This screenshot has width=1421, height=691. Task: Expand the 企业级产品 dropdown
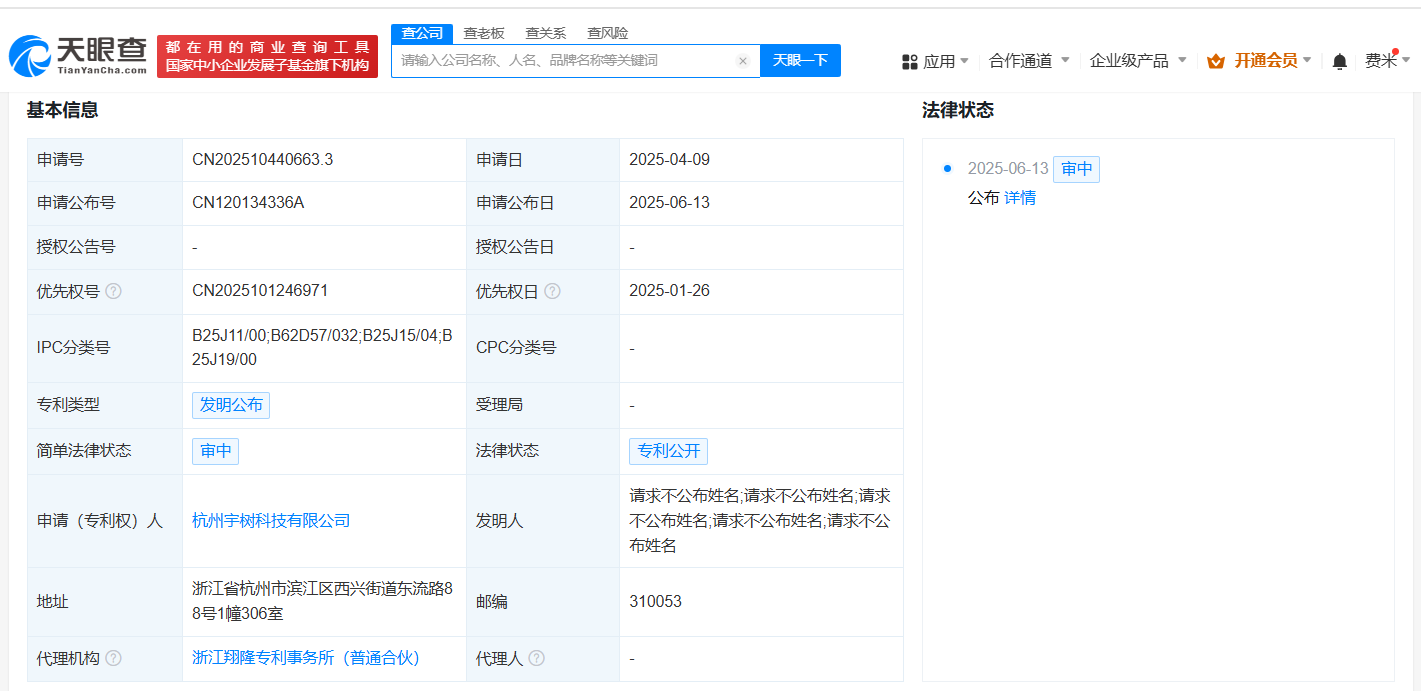pos(1138,61)
